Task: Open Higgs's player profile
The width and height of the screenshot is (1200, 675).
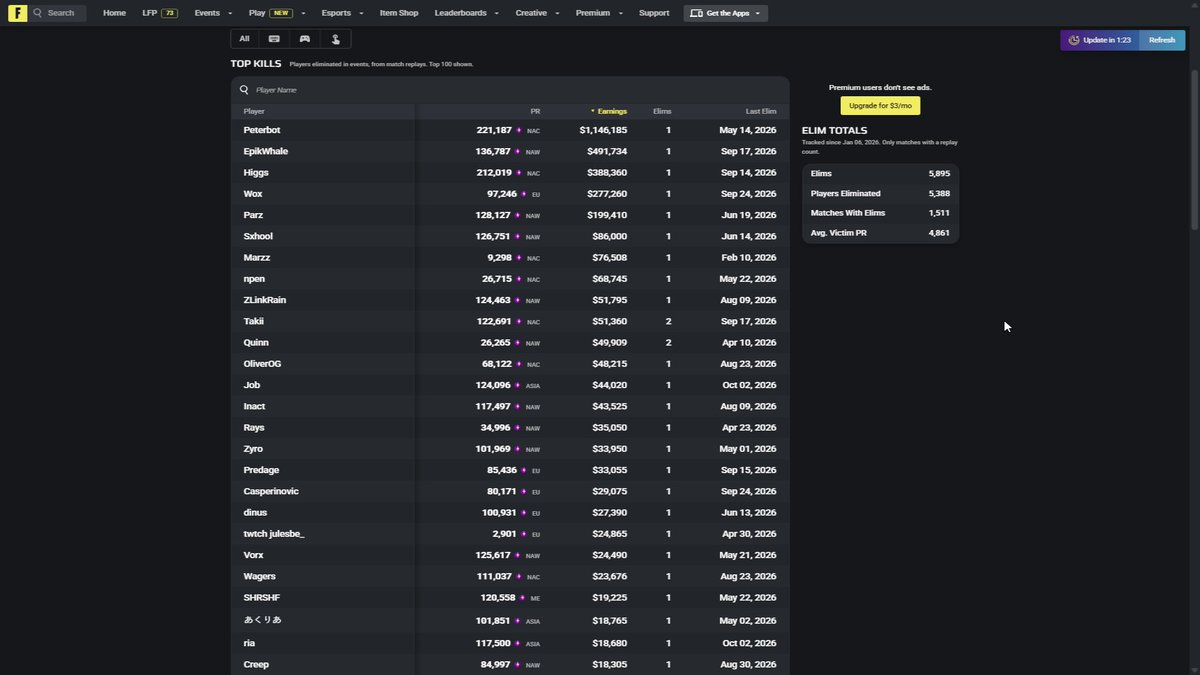Action: pos(256,173)
